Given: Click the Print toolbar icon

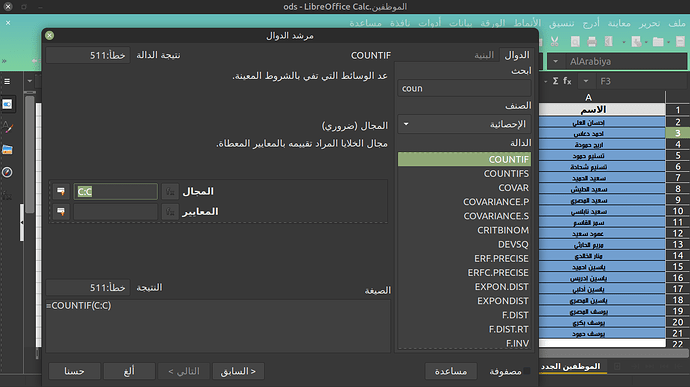Looking at the screenshot, I should pyautogui.click(x=592, y=42).
